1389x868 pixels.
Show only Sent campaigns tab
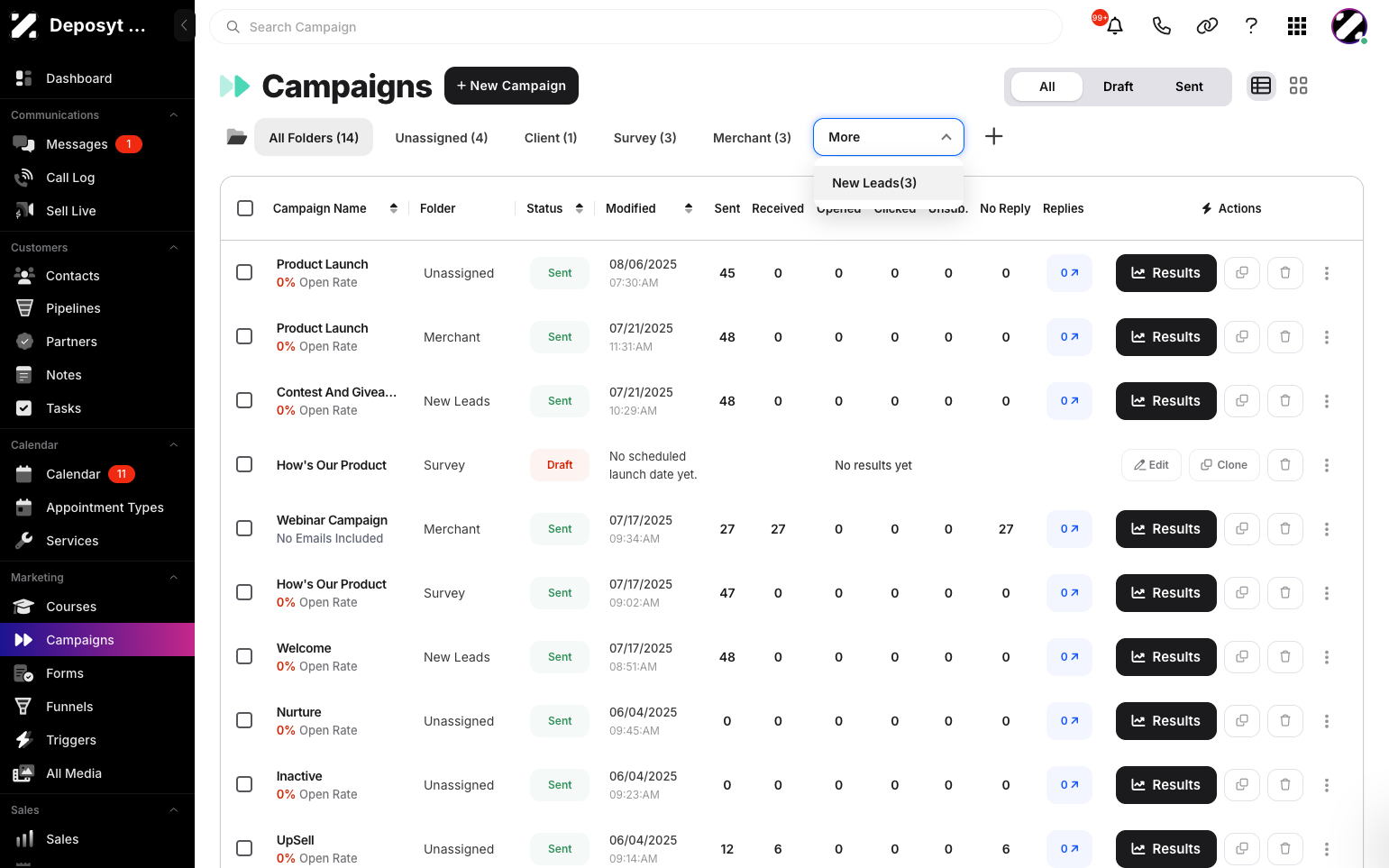click(x=1189, y=87)
